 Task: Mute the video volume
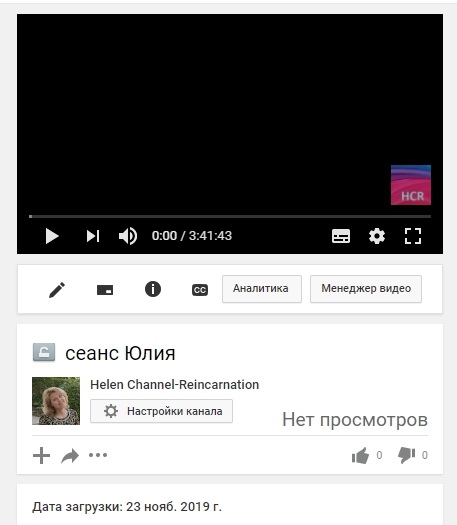tap(128, 236)
